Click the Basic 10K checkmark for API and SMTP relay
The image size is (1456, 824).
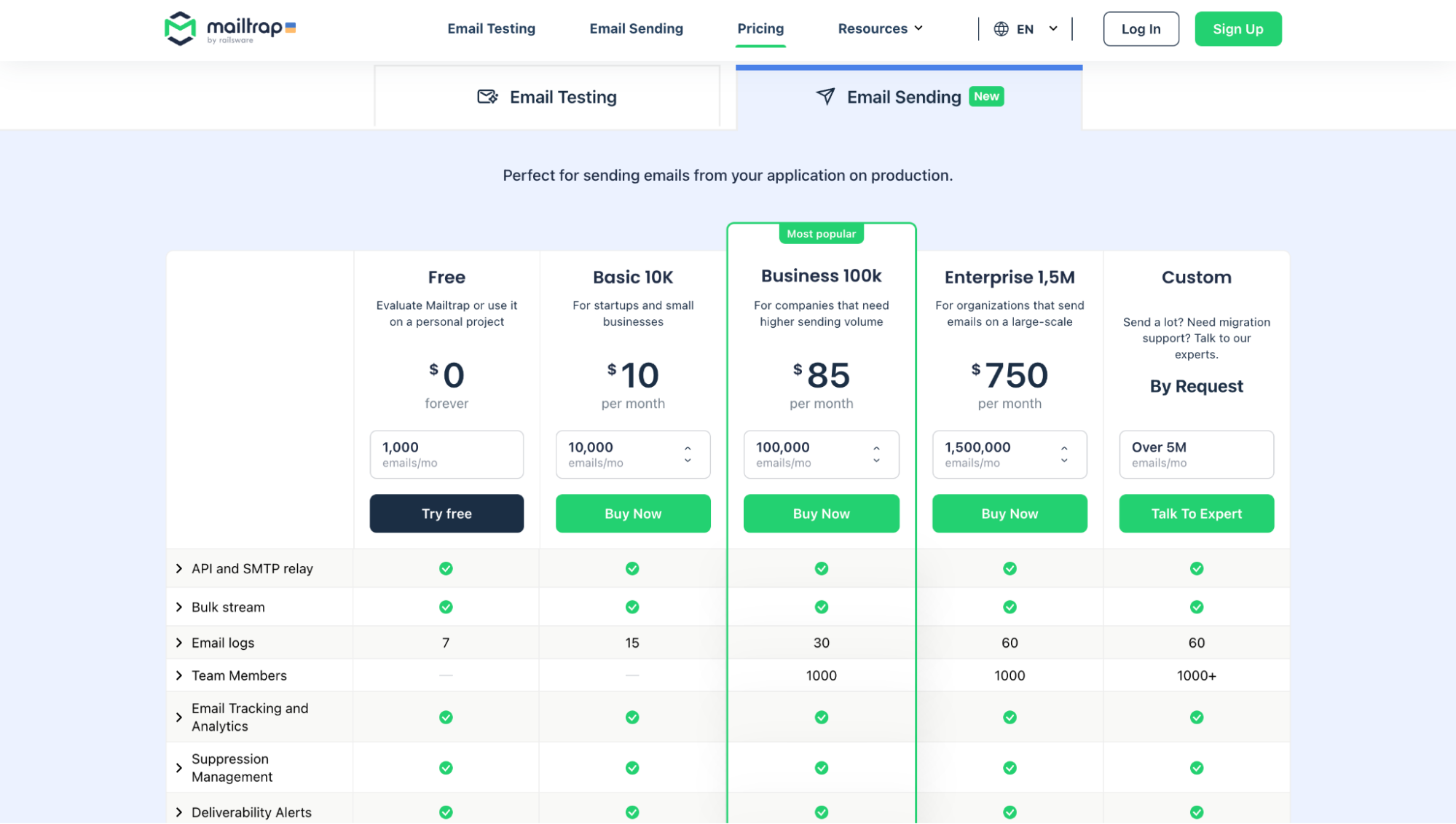click(632, 568)
